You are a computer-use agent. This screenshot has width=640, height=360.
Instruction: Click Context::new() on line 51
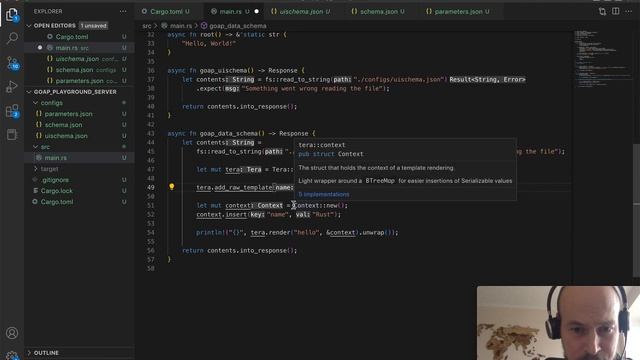tap(319, 205)
